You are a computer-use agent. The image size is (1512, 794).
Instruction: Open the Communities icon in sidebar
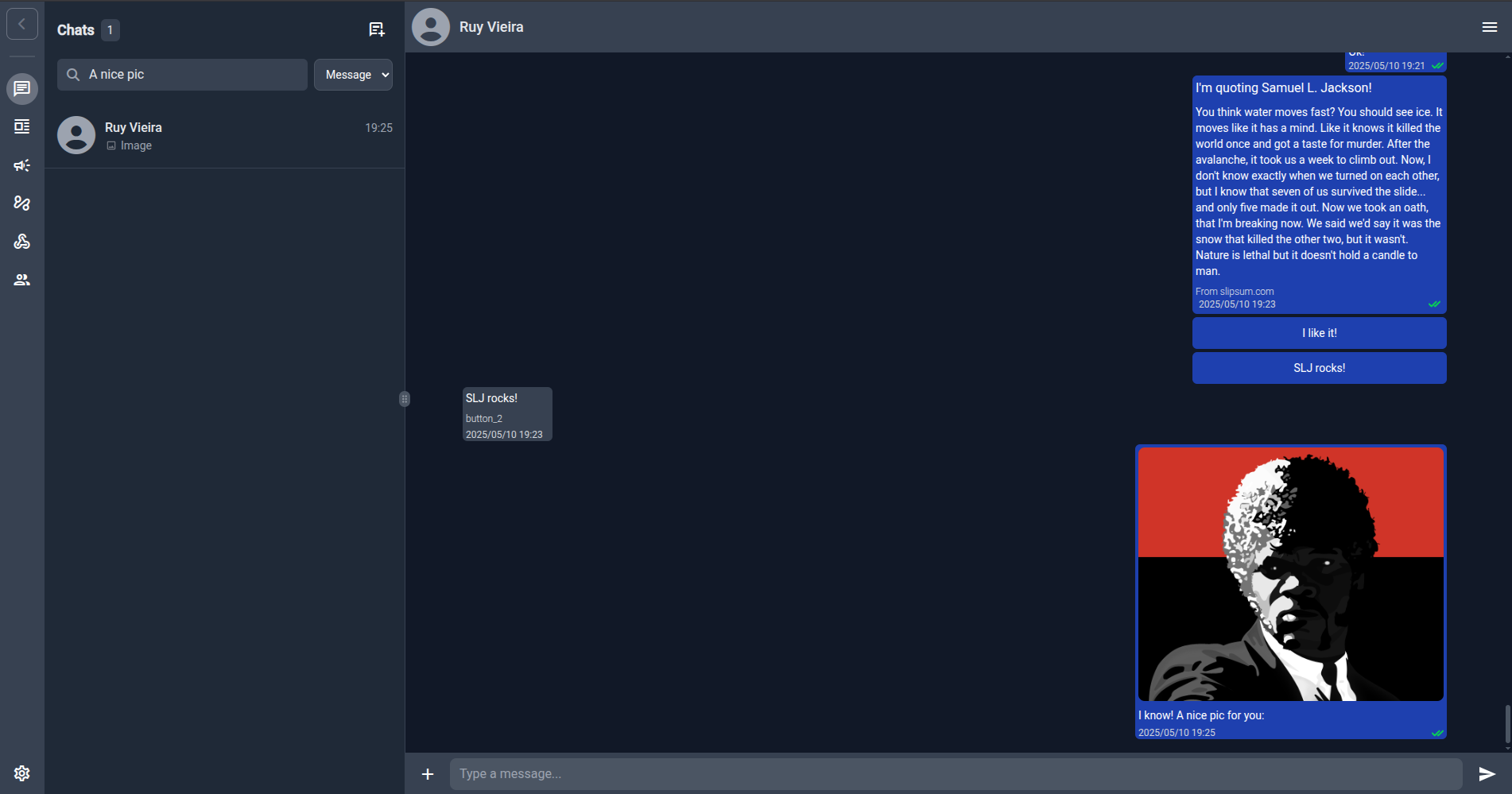[21, 241]
